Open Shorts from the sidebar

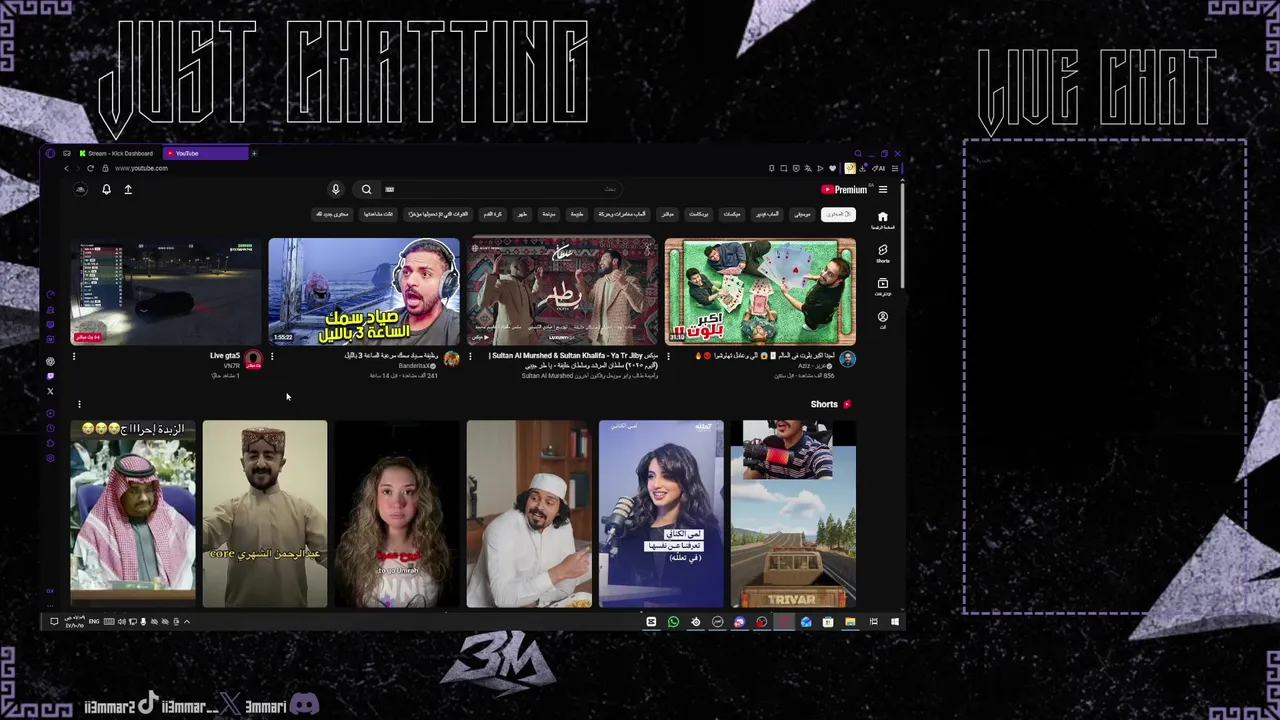pyautogui.click(x=882, y=254)
